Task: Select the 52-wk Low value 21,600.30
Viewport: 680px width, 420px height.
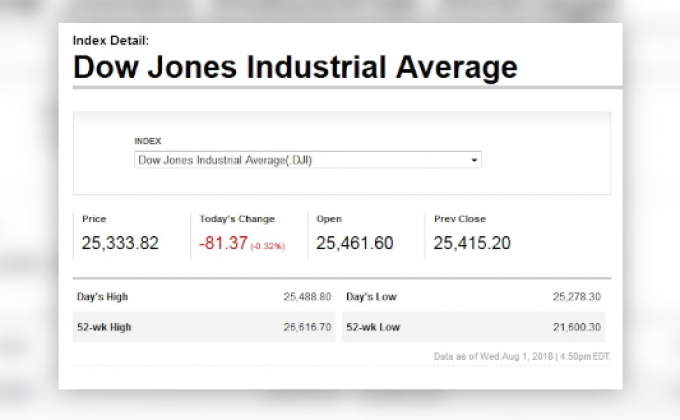Action: coord(577,327)
